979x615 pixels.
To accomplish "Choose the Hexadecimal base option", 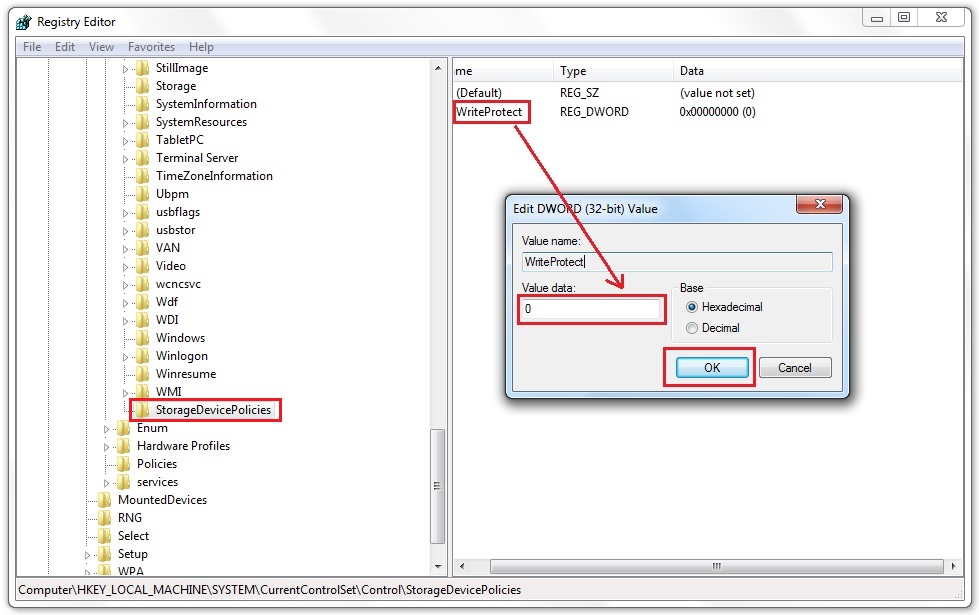I will (x=692, y=307).
